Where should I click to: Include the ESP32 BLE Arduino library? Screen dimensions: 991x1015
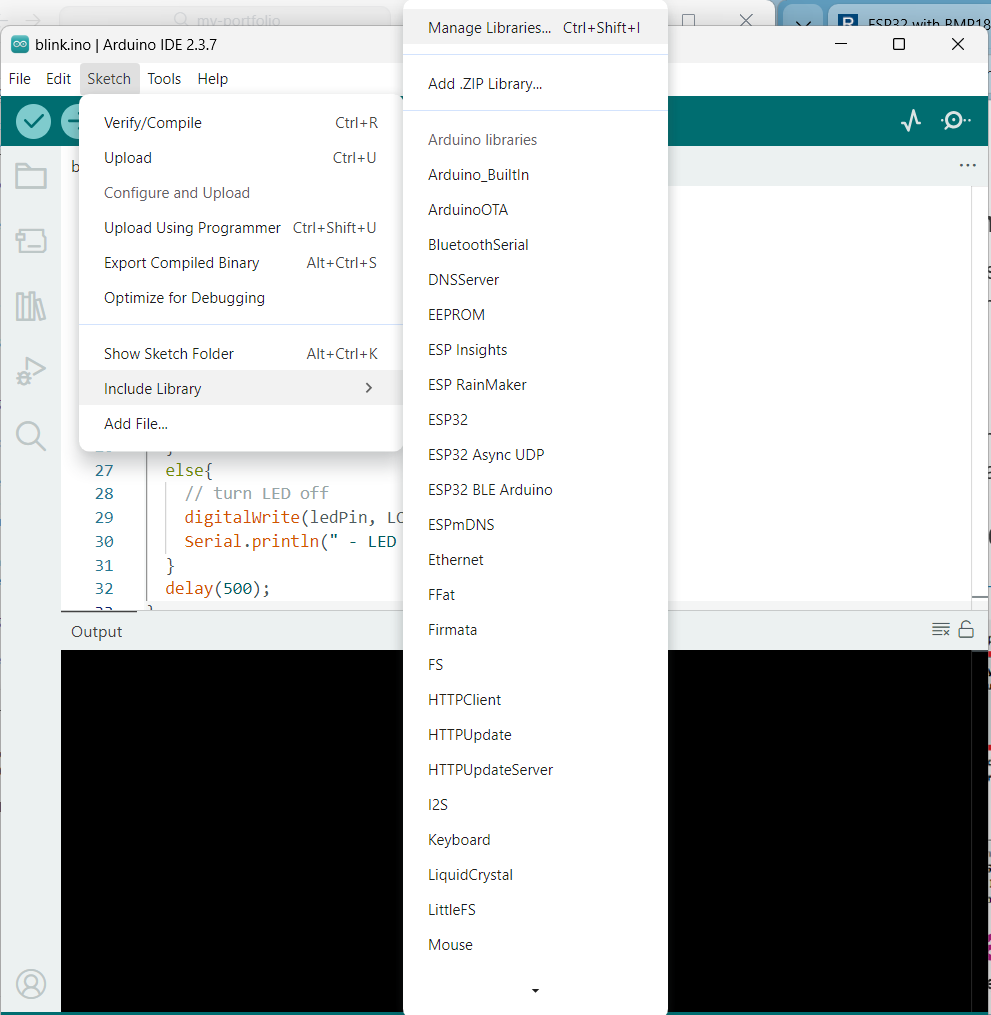click(x=535, y=490)
